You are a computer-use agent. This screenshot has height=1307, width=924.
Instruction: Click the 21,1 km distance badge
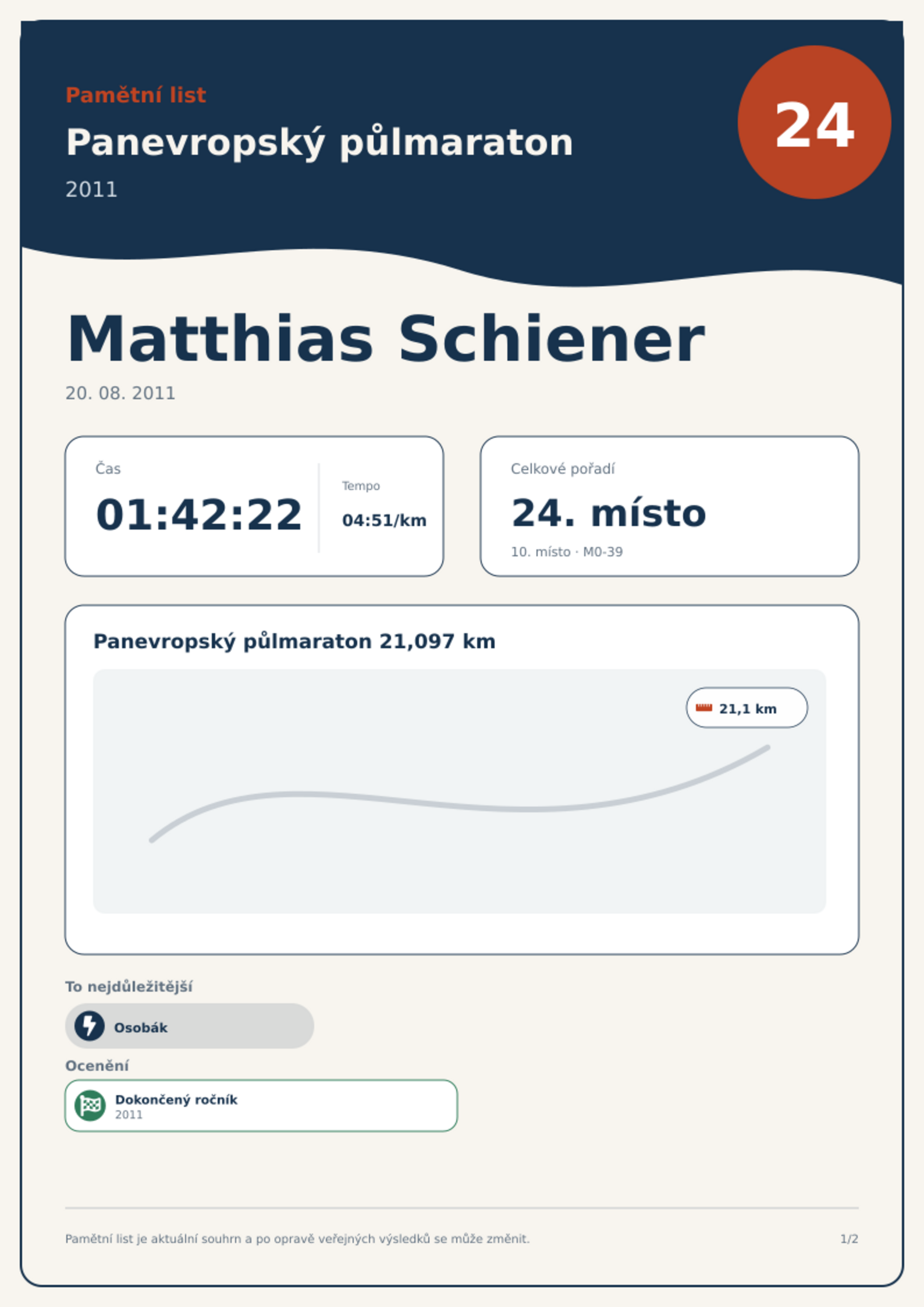click(747, 708)
